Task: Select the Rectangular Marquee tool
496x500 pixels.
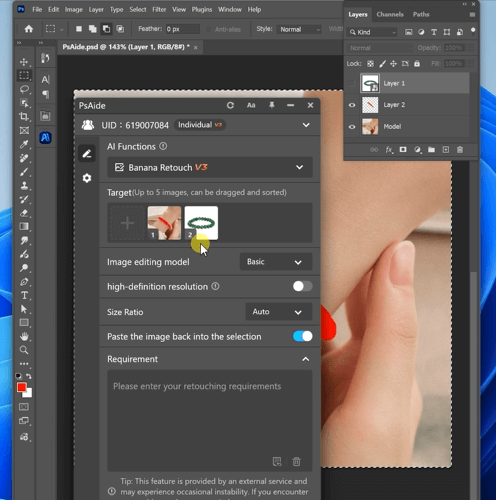Action: (24, 75)
